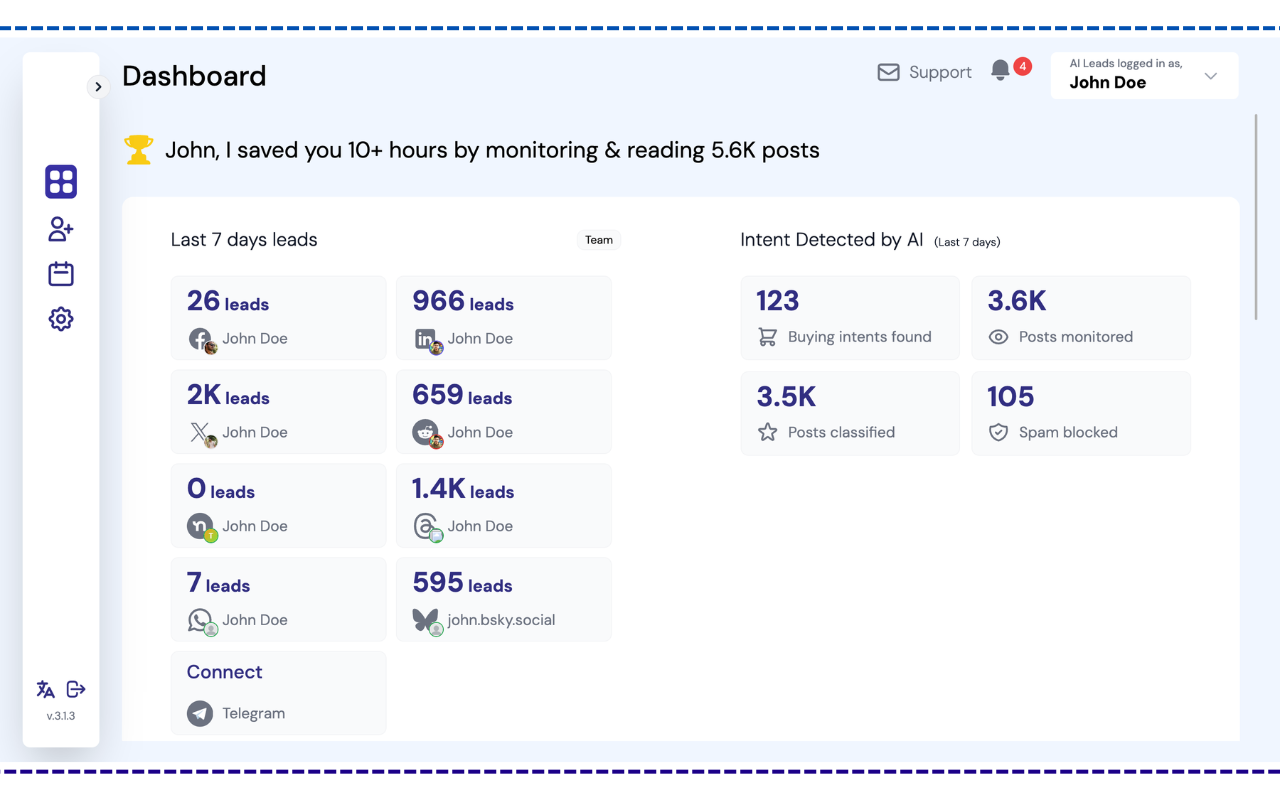This screenshot has width=1280, height=800.
Task: Click the v.3.1.3 version label
Action: pyautogui.click(x=61, y=716)
